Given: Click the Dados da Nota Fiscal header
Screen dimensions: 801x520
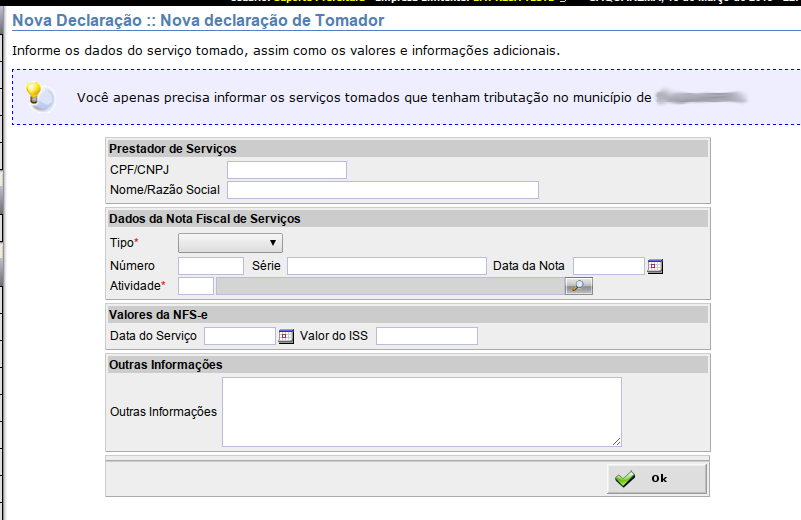Looking at the screenshot, I should pyautogui.click(x=205, y=218).
